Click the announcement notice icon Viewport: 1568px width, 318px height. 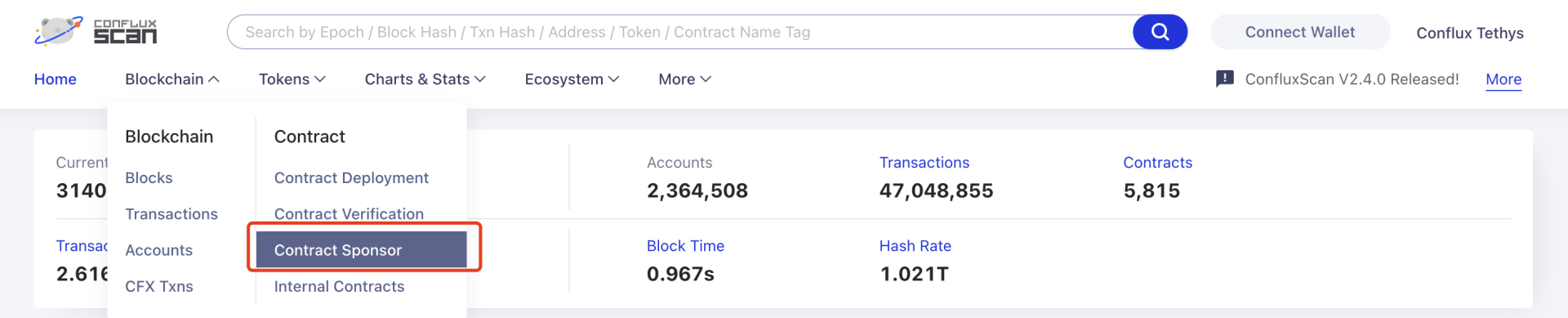(x=1224, y=78)
